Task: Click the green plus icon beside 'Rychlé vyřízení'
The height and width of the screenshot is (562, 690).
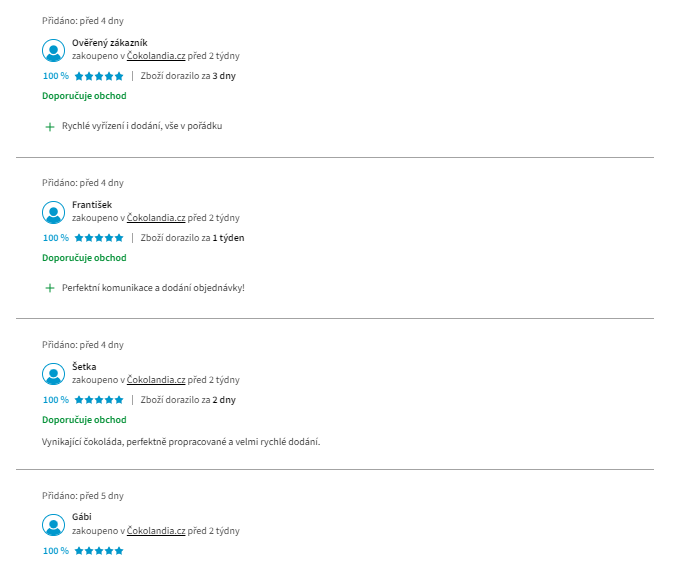Action: click(x=50, y=127)
